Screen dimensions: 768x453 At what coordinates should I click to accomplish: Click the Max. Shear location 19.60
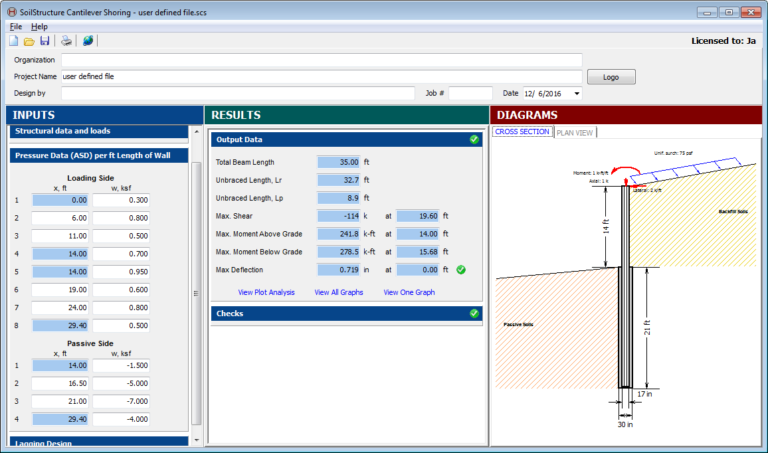point(418,216)
